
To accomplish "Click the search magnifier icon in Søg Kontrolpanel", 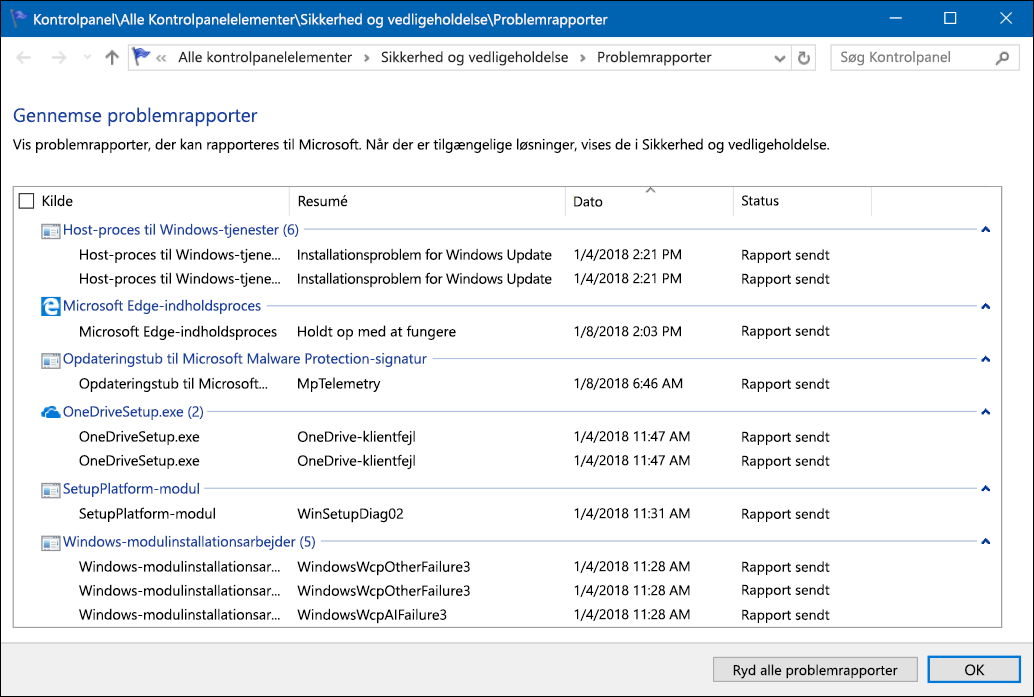I will pos(1002,58).
